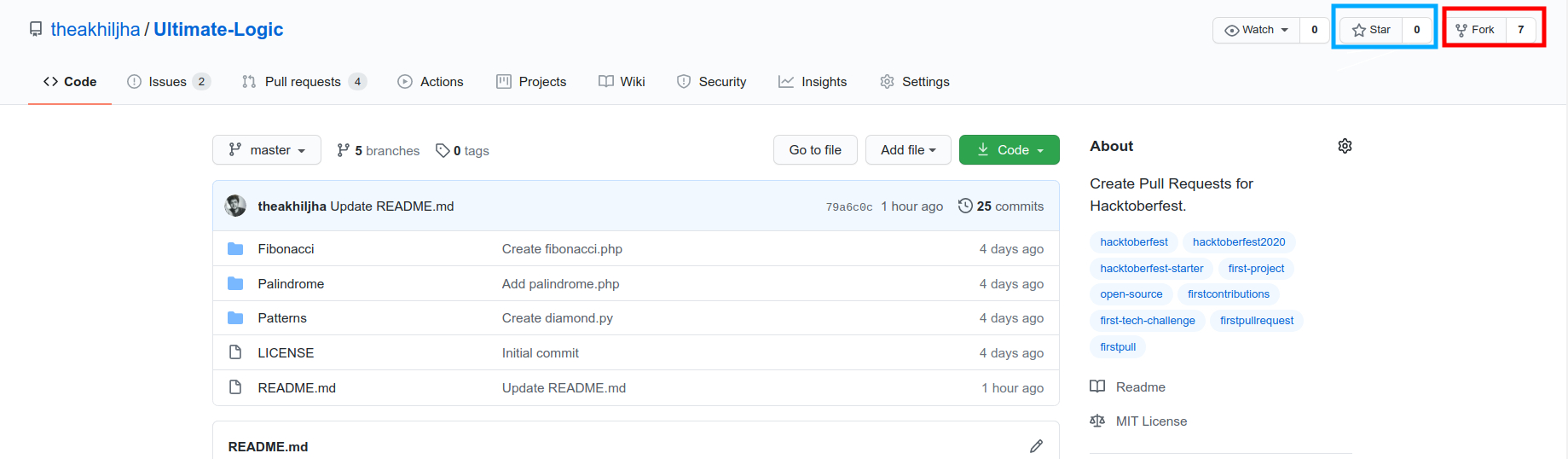Screen dimensions: 1568x459
Task: Select the first-project topic tag
Action: (x=1256, y=269)
